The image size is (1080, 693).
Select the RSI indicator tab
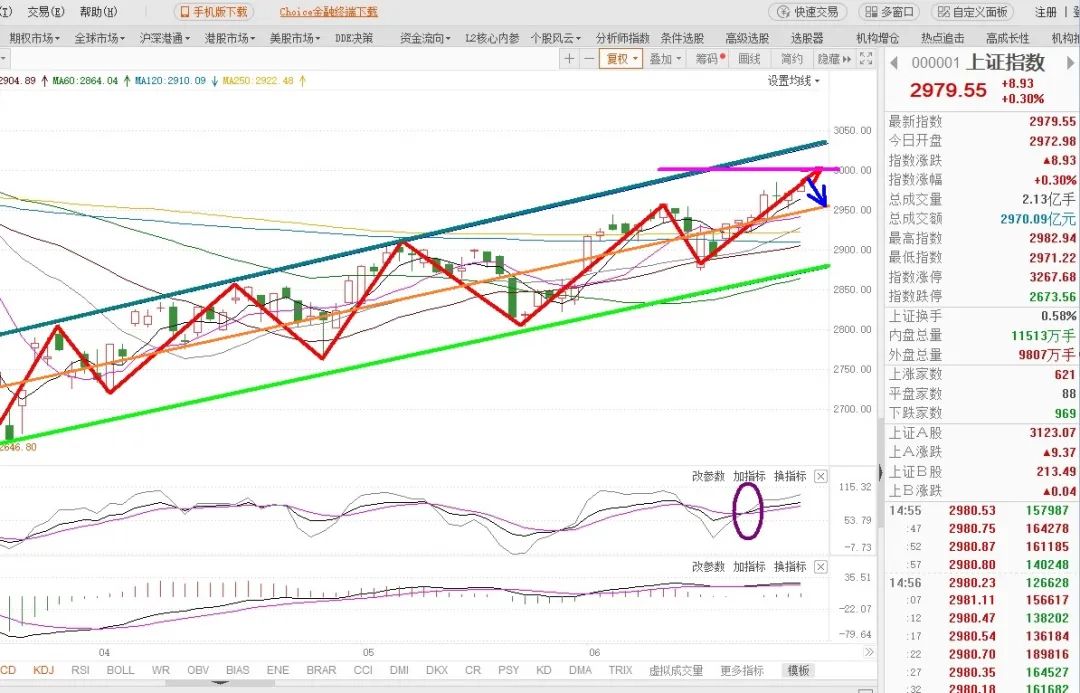pos(80,670)
